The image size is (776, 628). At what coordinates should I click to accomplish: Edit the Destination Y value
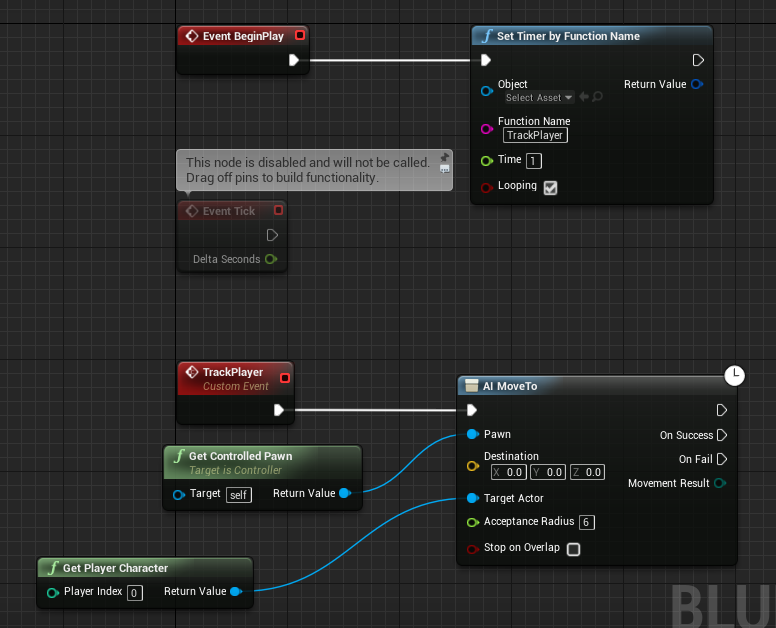pos(548,472)
